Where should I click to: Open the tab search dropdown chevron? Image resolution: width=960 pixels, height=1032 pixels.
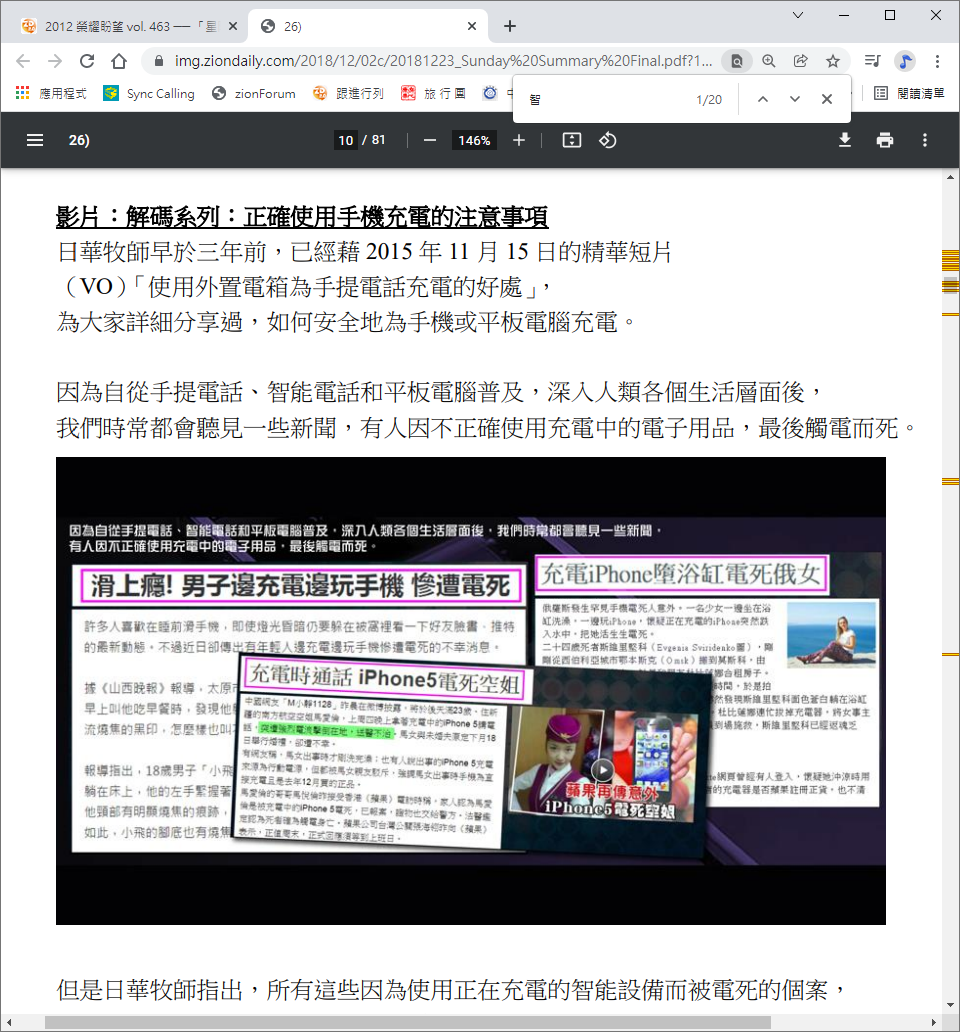coord(798,14)
